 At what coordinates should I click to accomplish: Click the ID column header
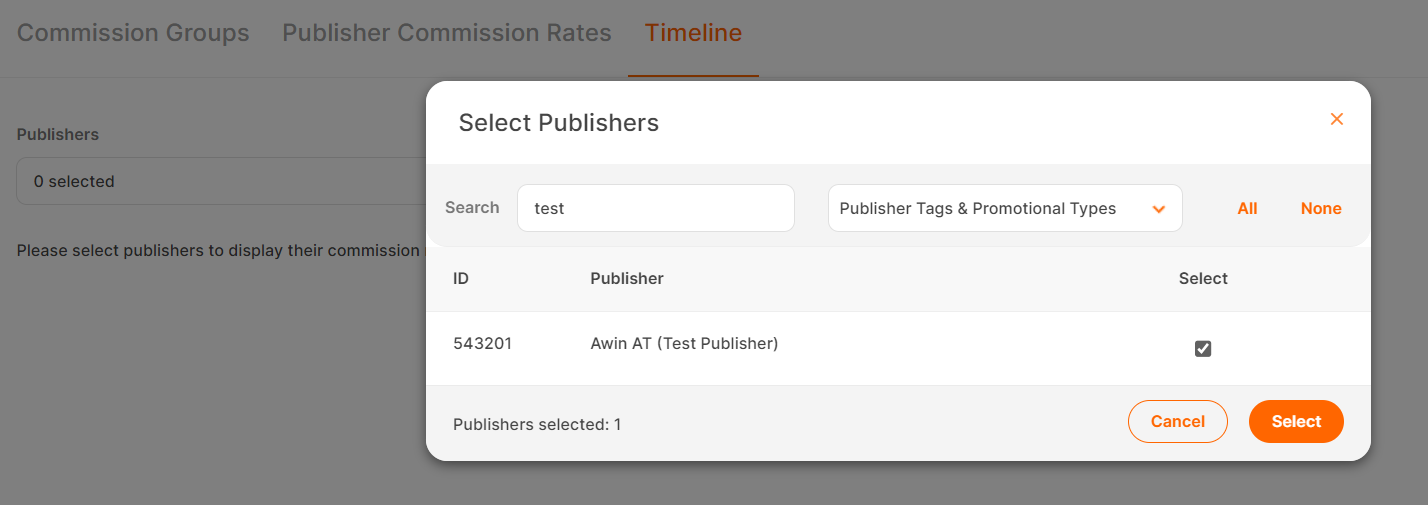click(461, 279)
